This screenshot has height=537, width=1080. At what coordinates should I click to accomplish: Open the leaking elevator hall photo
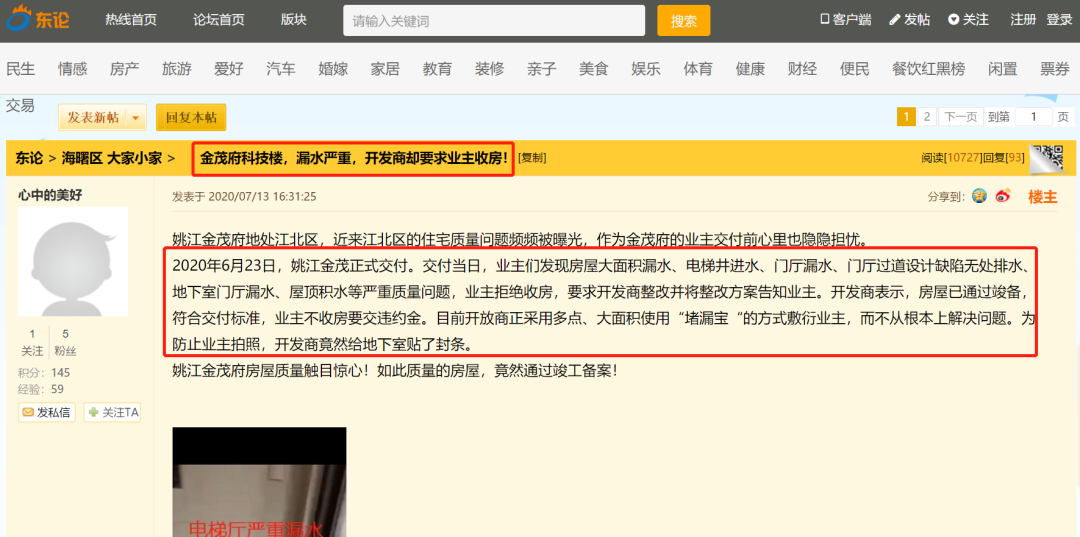259,482
